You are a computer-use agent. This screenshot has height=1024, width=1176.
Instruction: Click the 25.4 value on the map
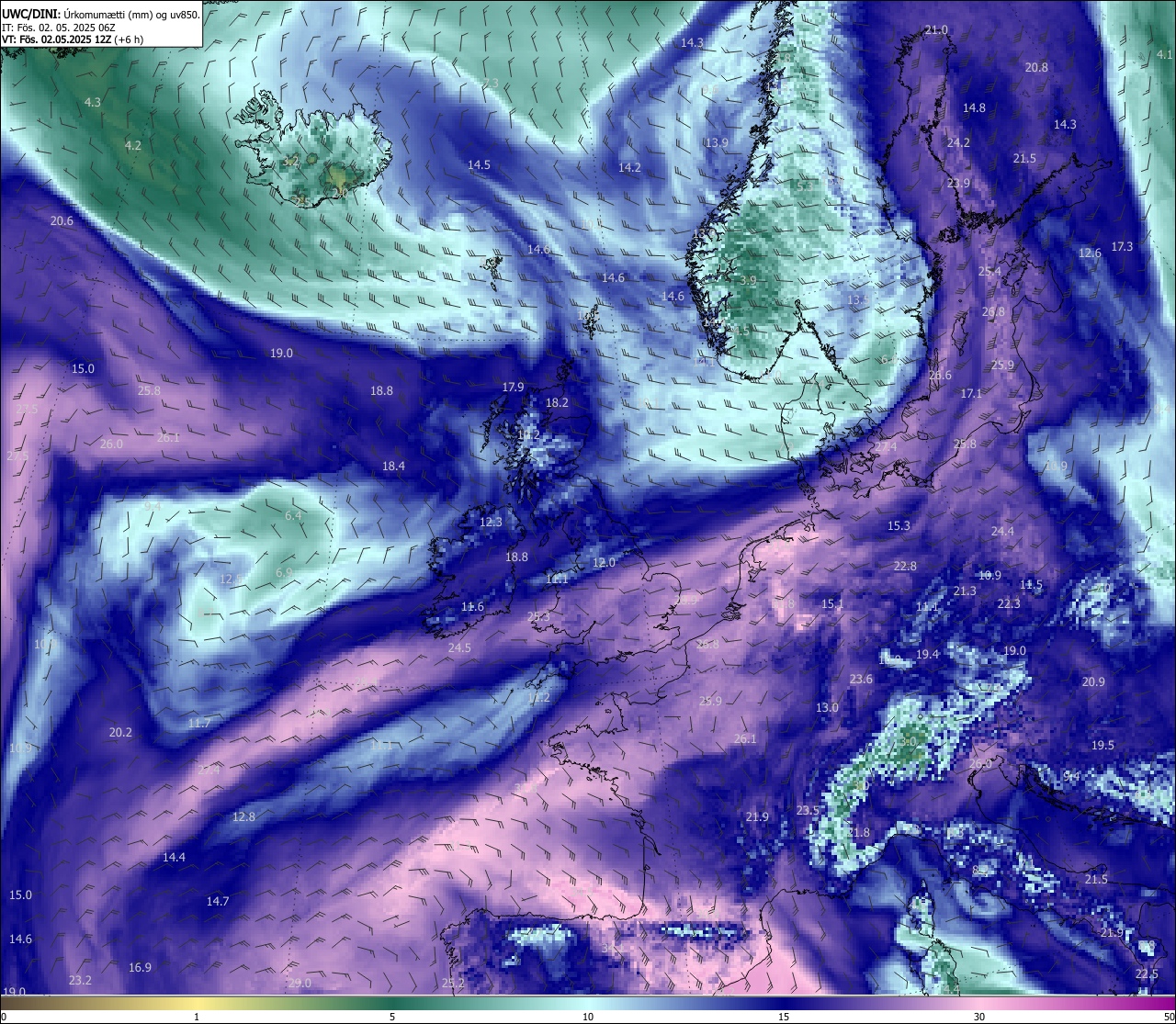pos(989,271)
